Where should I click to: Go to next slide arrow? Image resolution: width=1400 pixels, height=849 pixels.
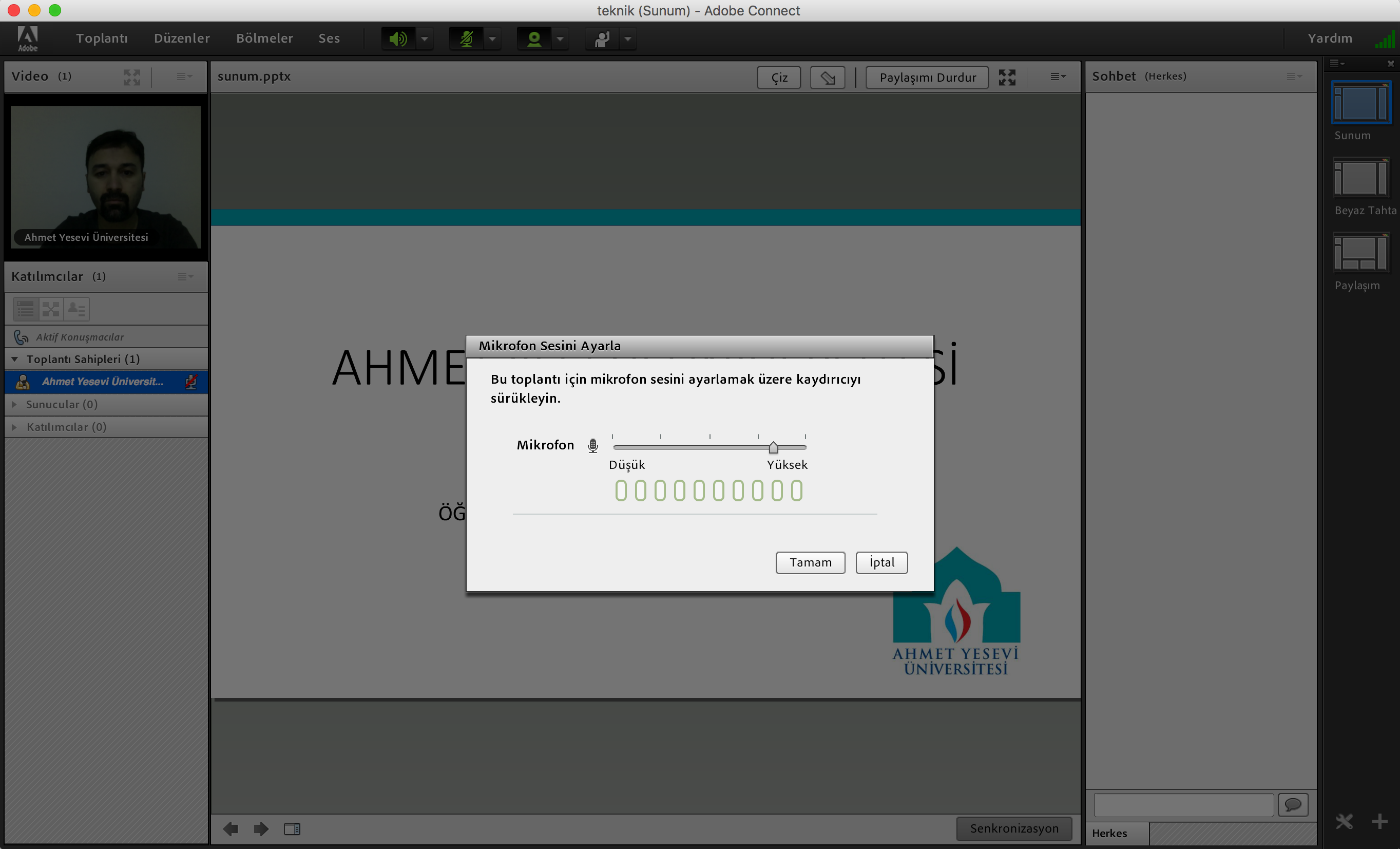point(261,828)
